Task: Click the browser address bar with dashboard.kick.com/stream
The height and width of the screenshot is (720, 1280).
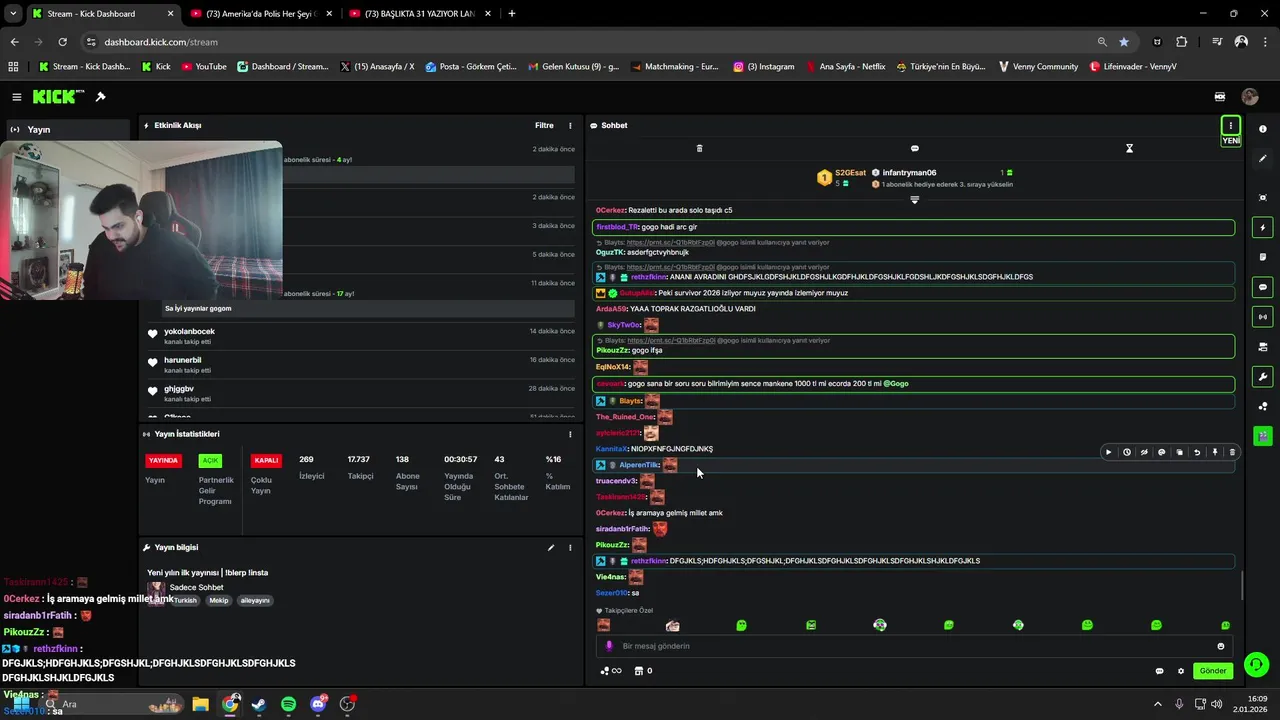Action: tap(590, 42)
